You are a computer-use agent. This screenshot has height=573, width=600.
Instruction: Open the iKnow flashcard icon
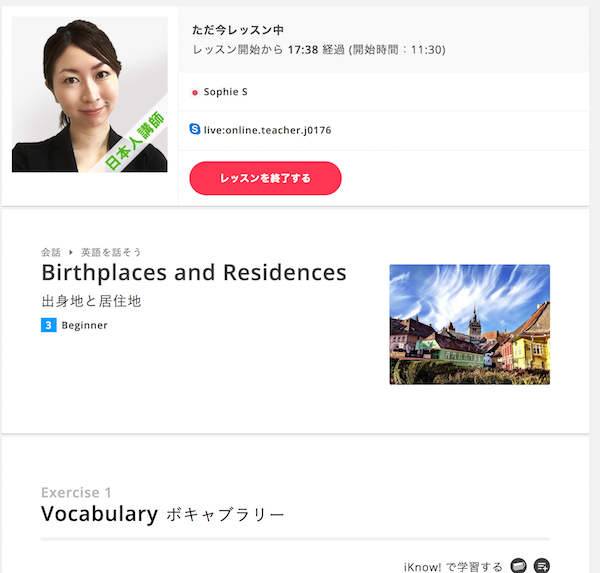tap(518, 566)
